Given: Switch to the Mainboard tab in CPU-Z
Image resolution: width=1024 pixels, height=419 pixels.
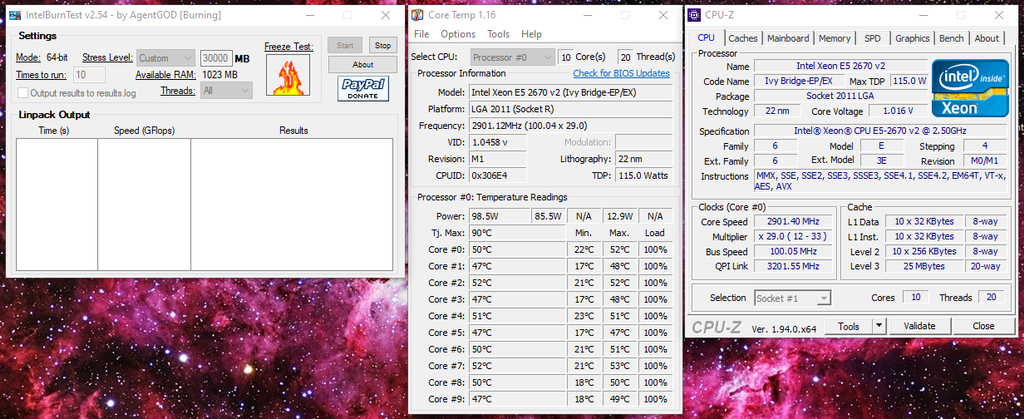Looking at the screenshot, I should pyautogui.click(x=788, y=38).
